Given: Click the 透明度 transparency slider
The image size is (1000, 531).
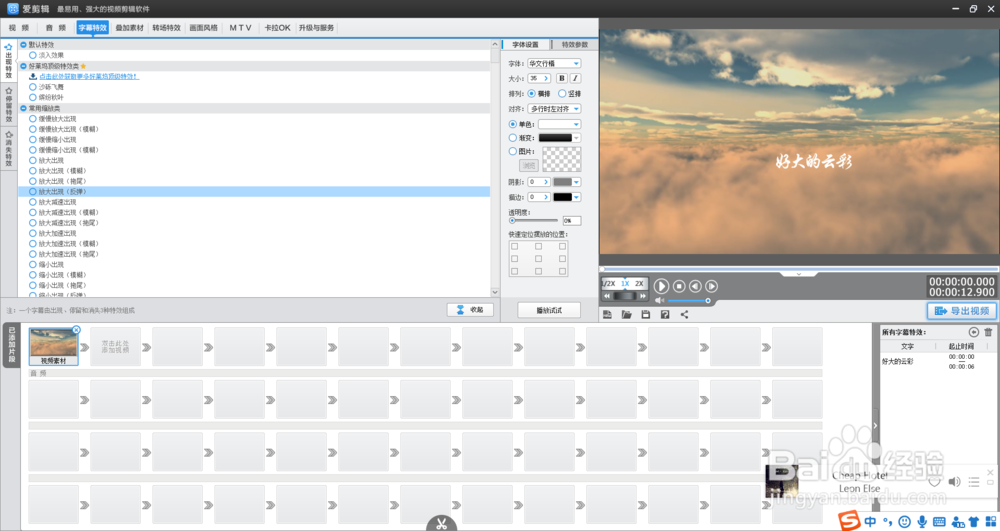Looking at the screenshot, I should coord(533,221).
